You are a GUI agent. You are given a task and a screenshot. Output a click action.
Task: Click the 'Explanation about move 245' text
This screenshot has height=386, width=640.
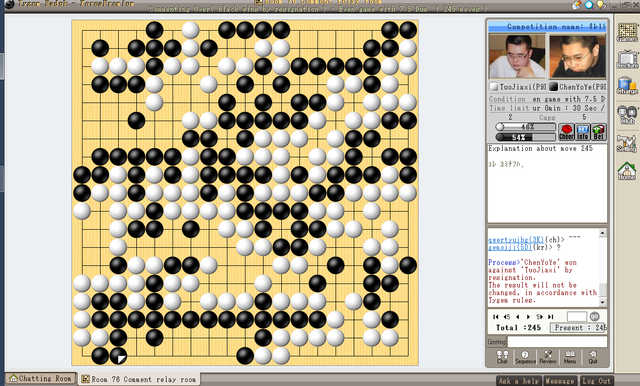pyautogui.click(x=540, y=149)
